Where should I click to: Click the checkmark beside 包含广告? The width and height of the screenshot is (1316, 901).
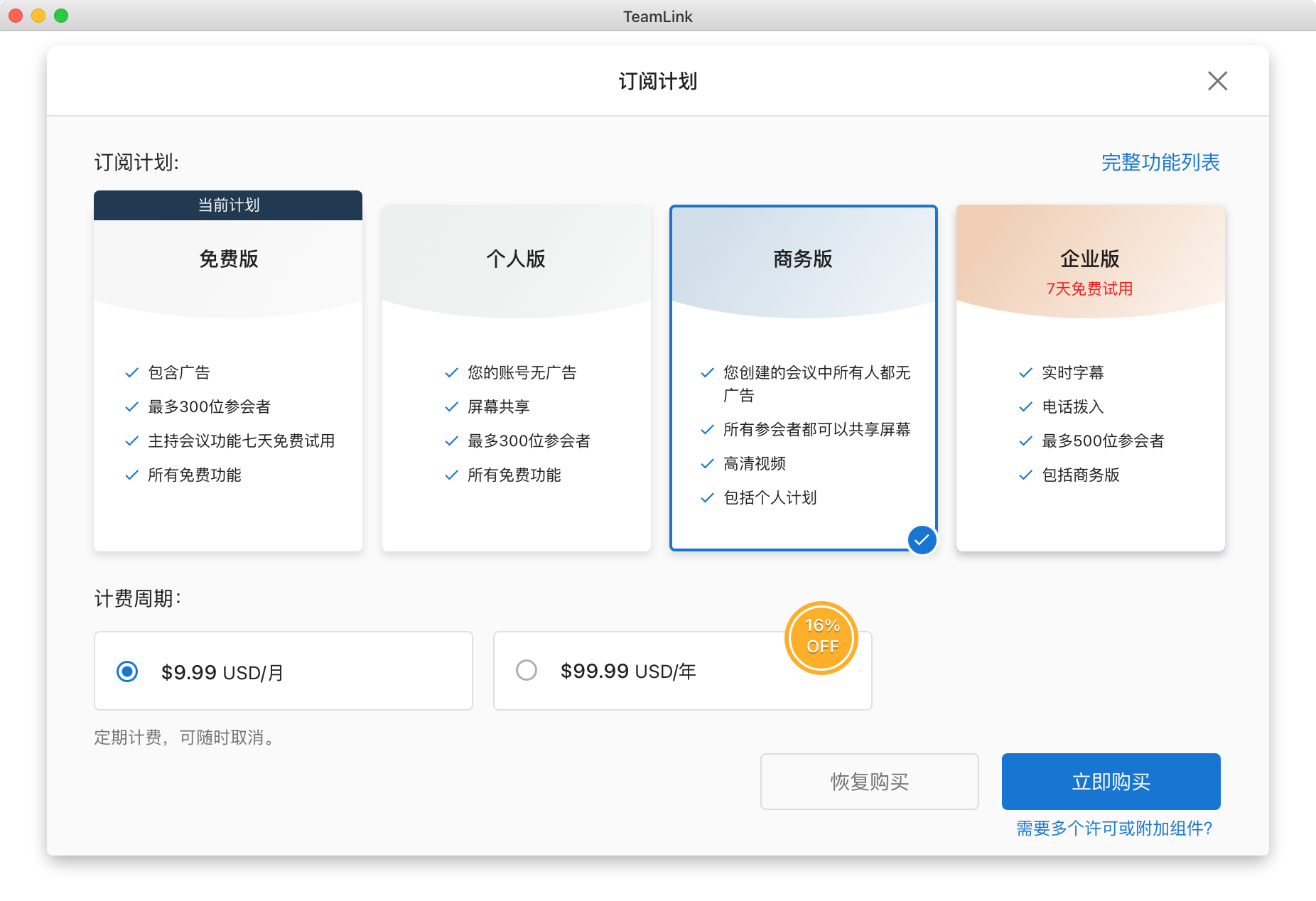pyautogui.click(x=131, y=373)
